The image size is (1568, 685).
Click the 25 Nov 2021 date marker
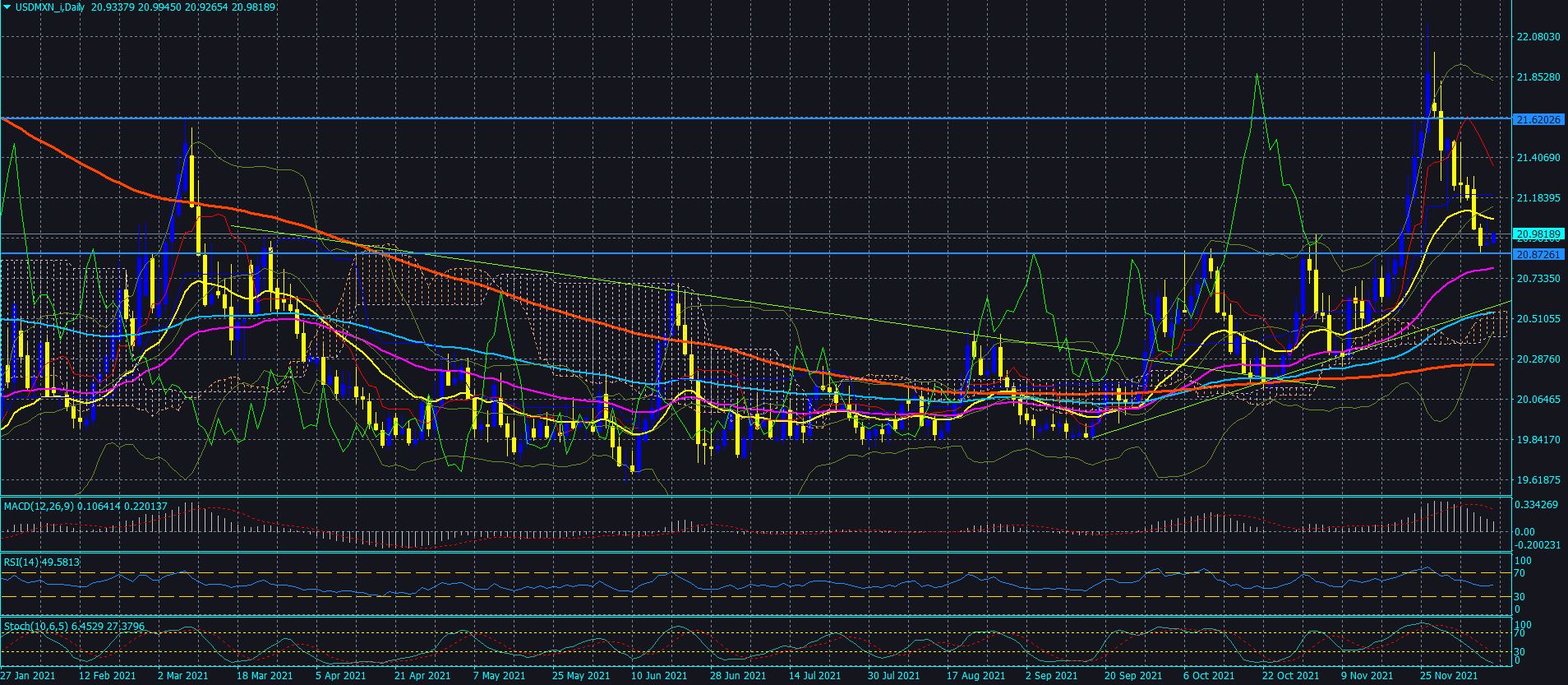tap(1449, 676)
